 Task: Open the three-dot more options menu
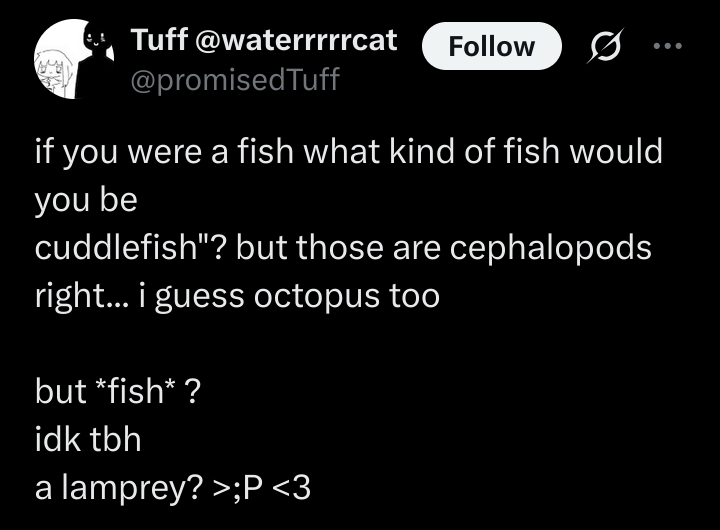[x=668, y=45]
